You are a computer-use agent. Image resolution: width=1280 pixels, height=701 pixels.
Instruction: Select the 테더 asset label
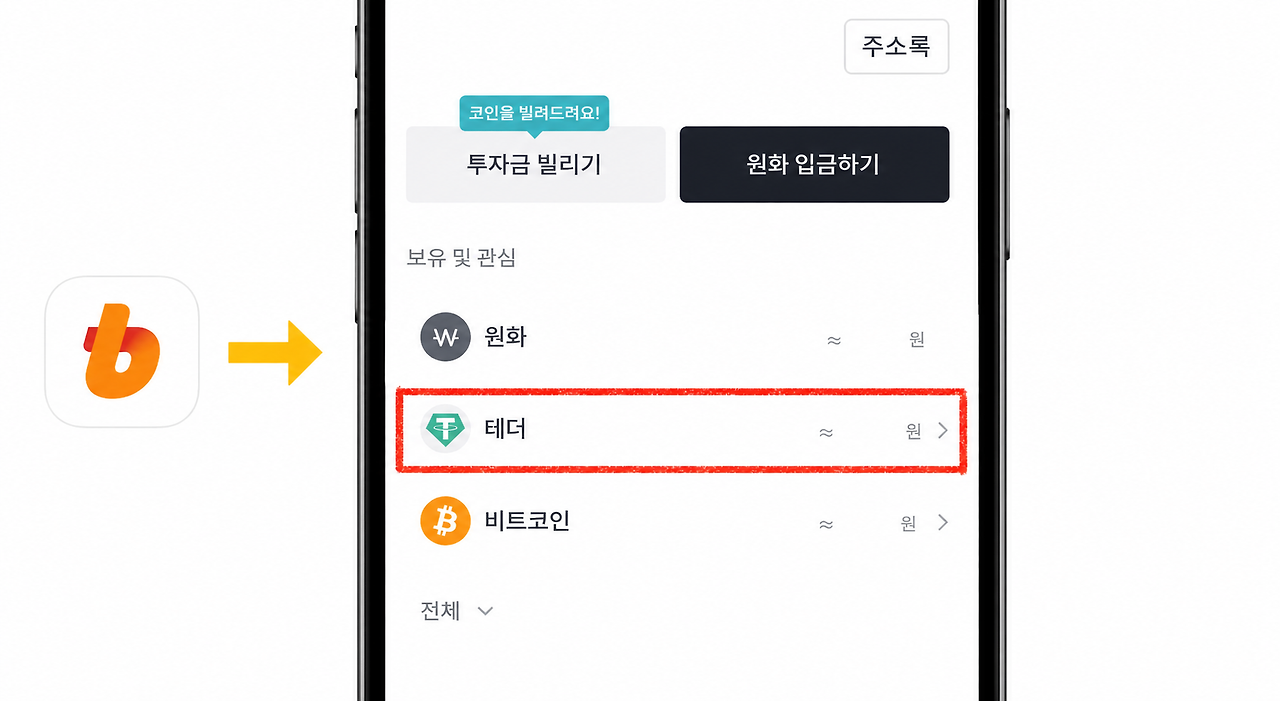(x=505, y=429)
